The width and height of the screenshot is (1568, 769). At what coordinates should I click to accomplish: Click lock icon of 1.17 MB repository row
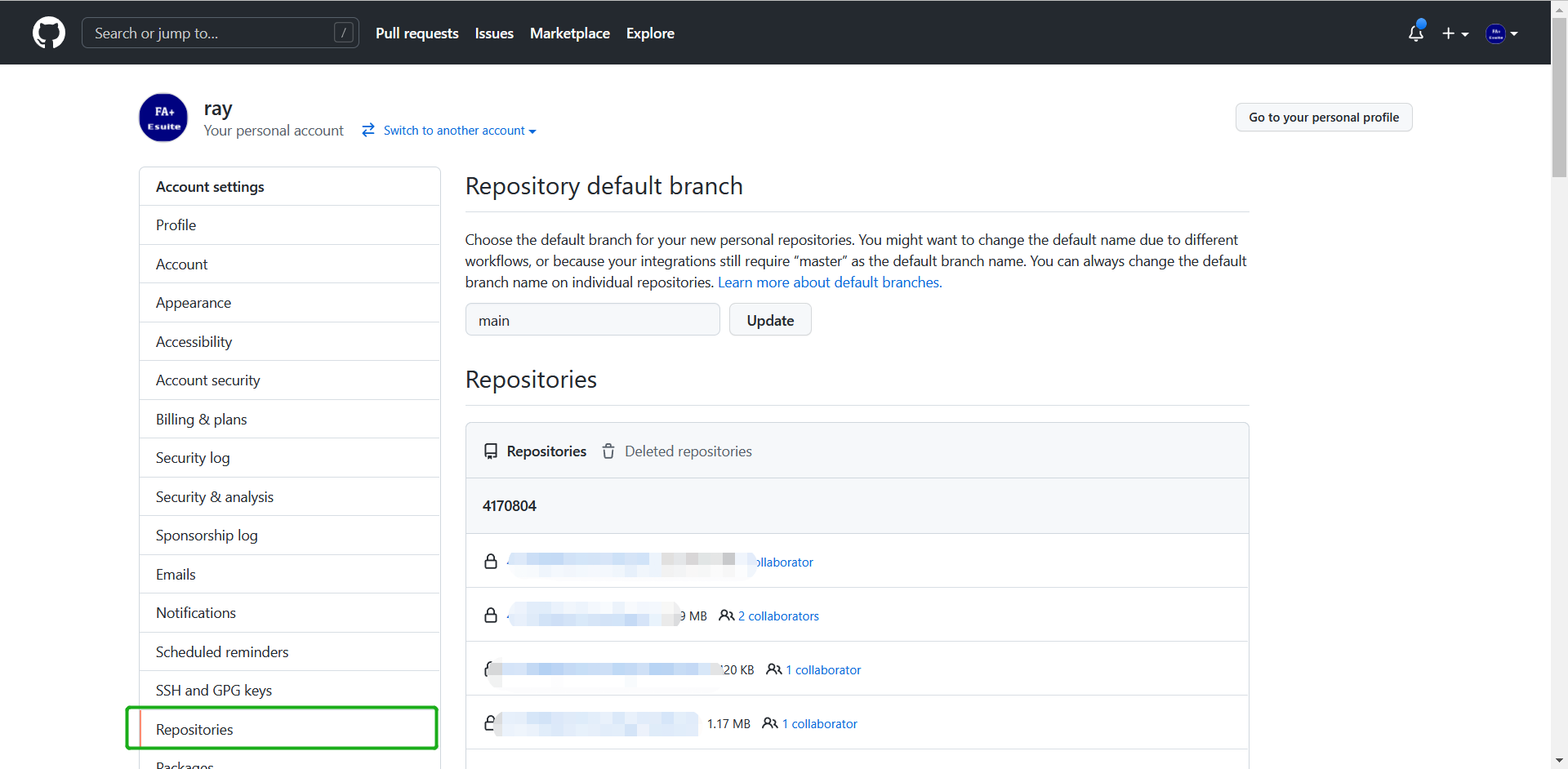point(489,723)
